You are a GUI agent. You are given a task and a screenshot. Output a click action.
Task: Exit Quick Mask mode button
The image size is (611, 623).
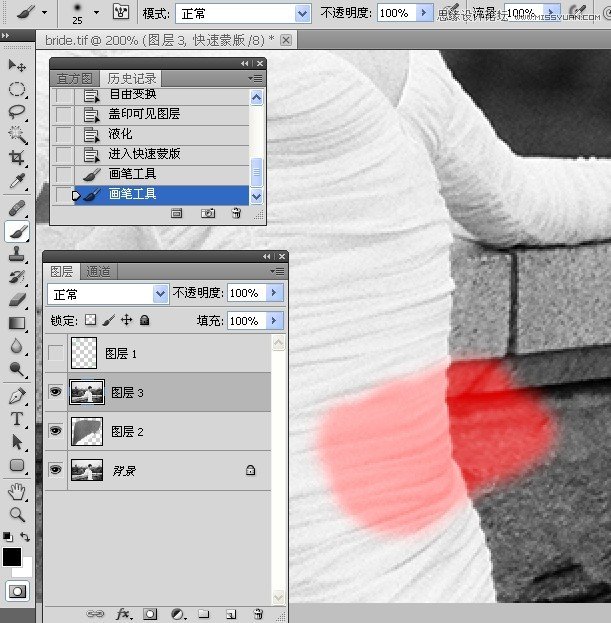coord(17,592)
